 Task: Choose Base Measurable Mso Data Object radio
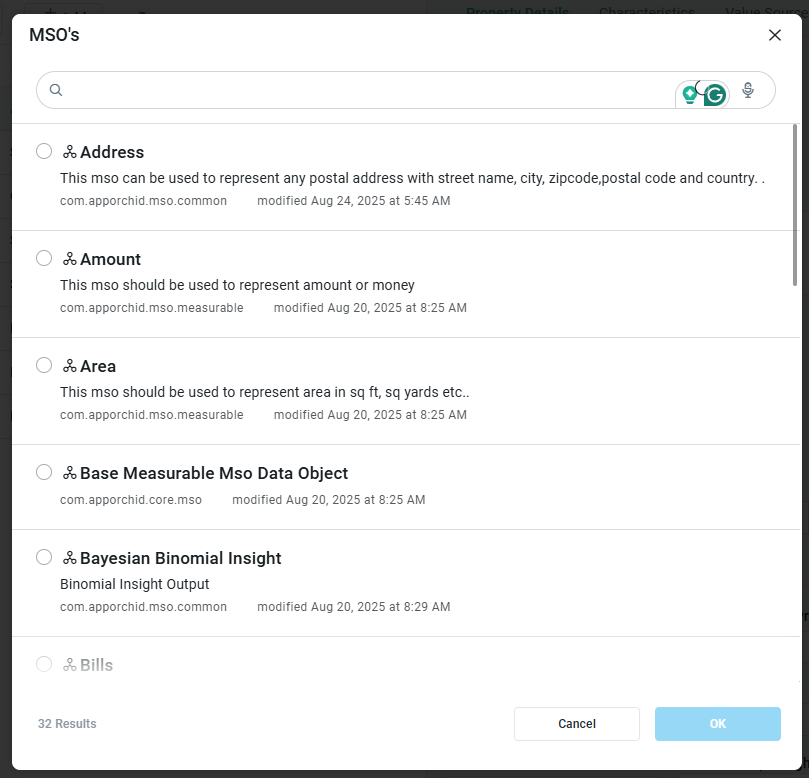coord(44,472)
